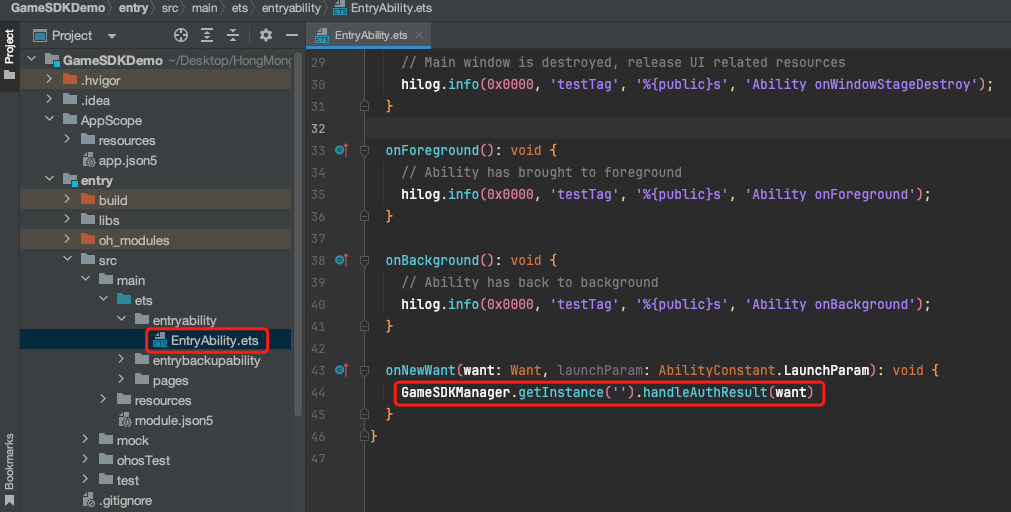Expand the ohosTest folder
1011x512 pixels.
(x=86, y=460)
